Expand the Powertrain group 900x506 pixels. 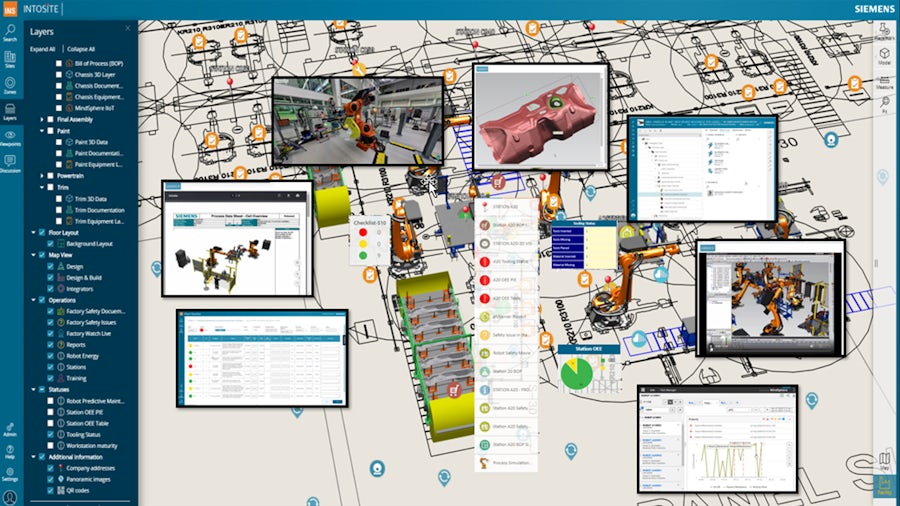pyautogui.click(x=42, y=176)
